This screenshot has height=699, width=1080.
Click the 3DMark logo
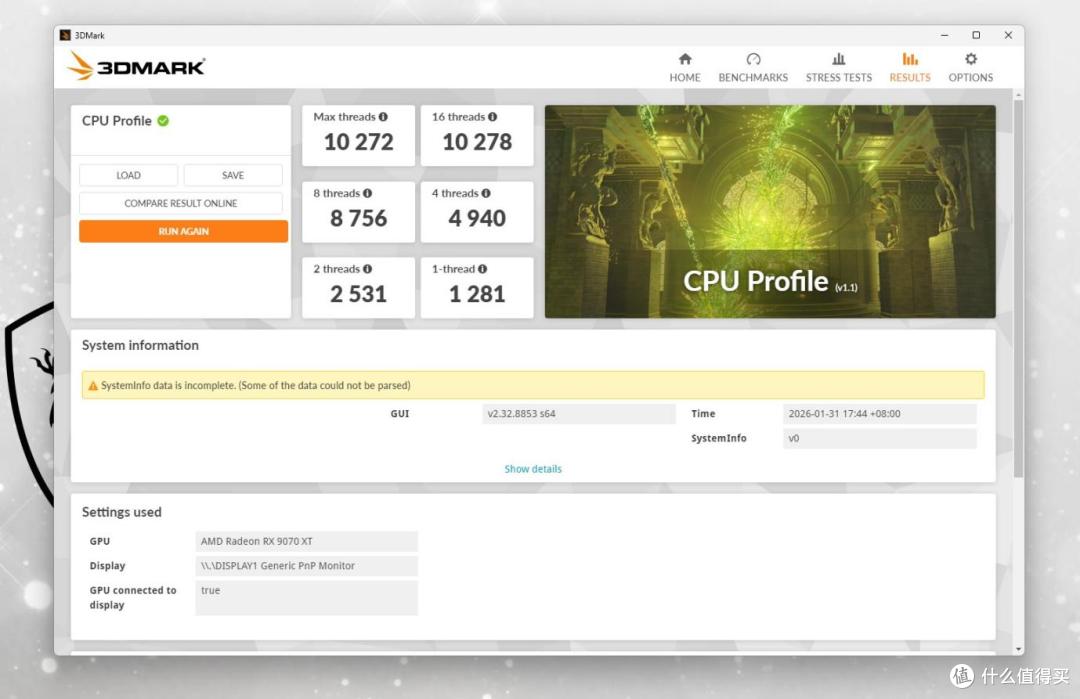tap(136, 66)
